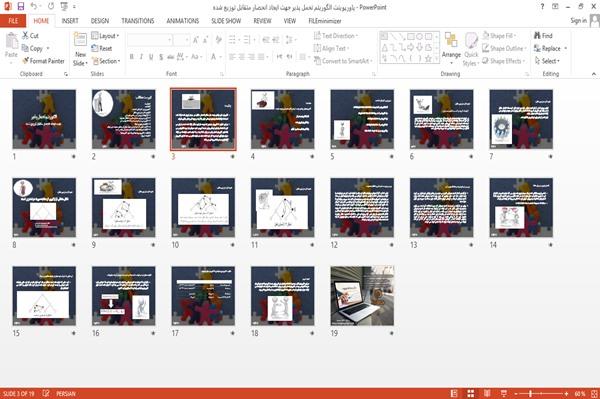This screenshot has height=399, width=600.
Task: Open the Font name combo box
Action: click(149, 40)
